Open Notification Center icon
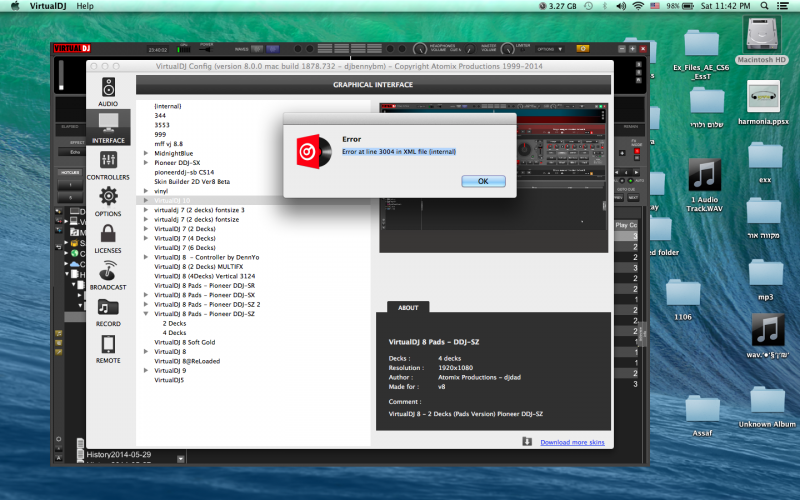Screen dimensions: 800x500 (x=782, y=6)
